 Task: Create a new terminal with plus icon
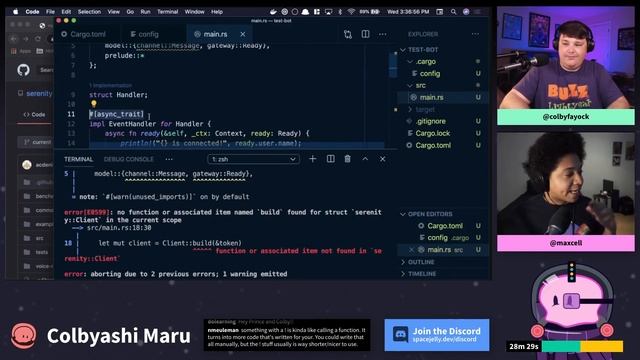pos(313,159)
